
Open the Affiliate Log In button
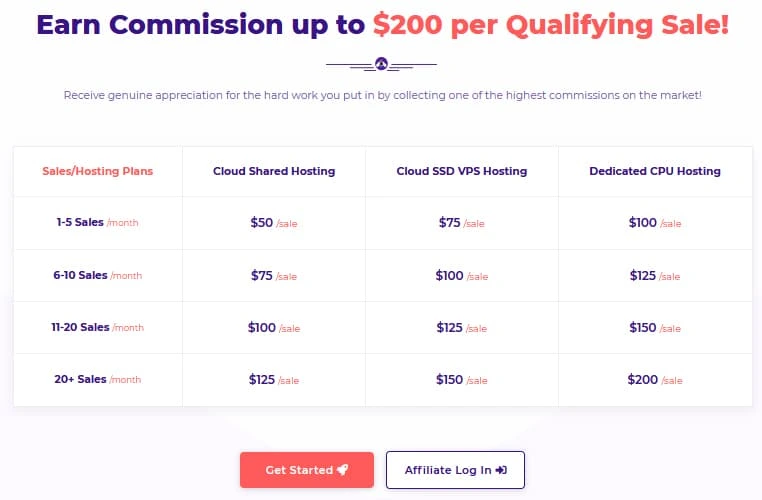(455, 470)
